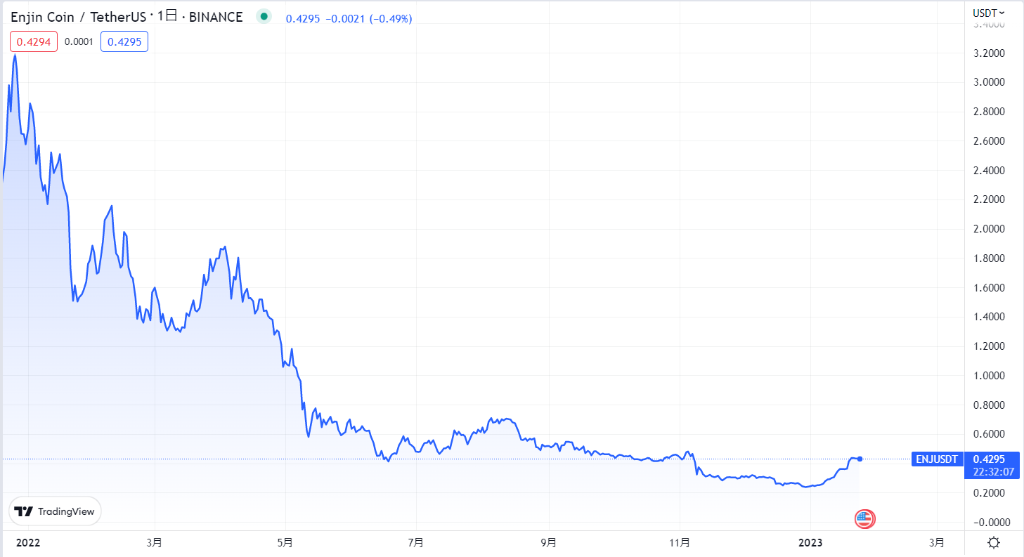Click the 3.2000 price axis label
1024x557 pixels.
tap(989, 53)
